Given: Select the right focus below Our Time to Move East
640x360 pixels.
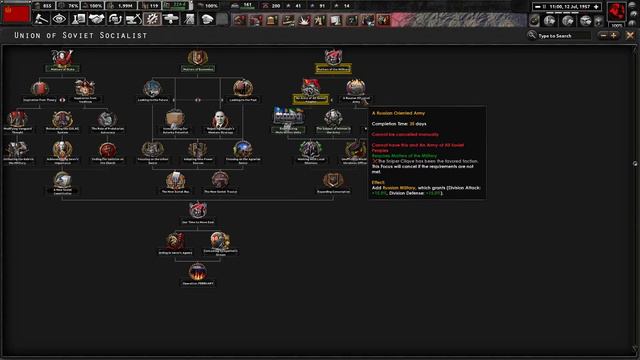Looking at the screenshot, I should (220, 244).
